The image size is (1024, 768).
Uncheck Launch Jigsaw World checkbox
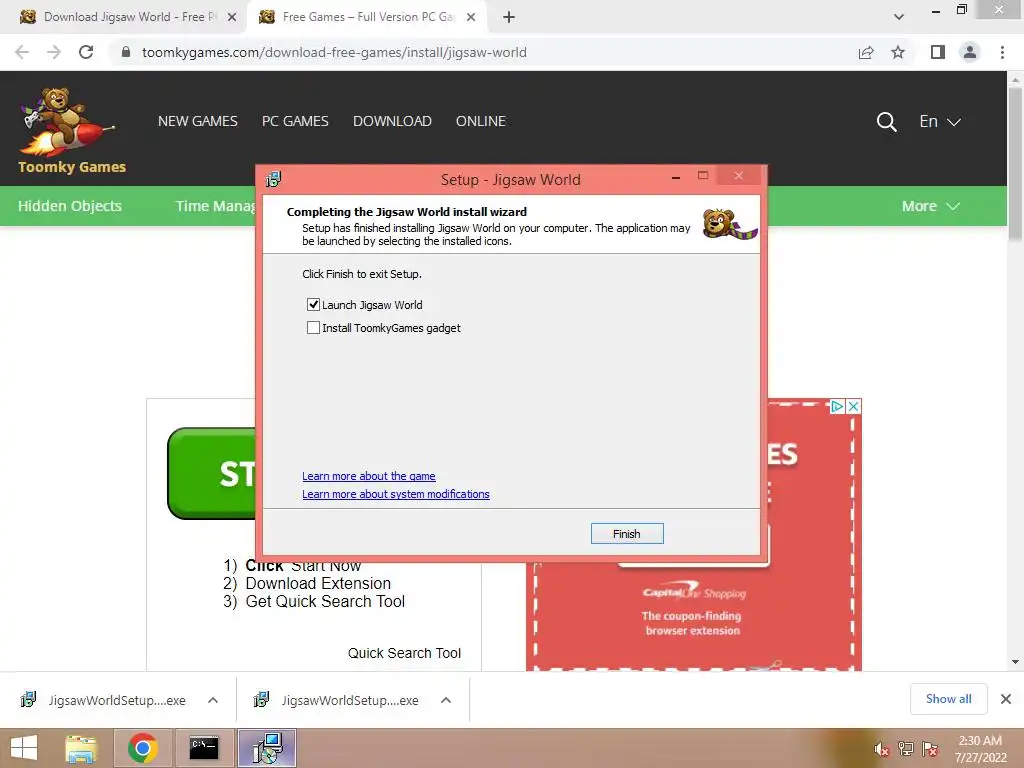point(313,304)
